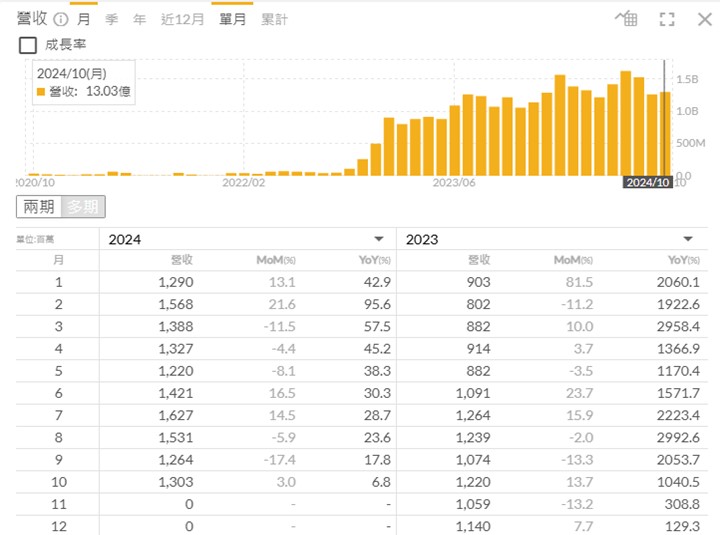Click the 2023 營收 column header
The image size is (720, 535).
click(479, 260)
